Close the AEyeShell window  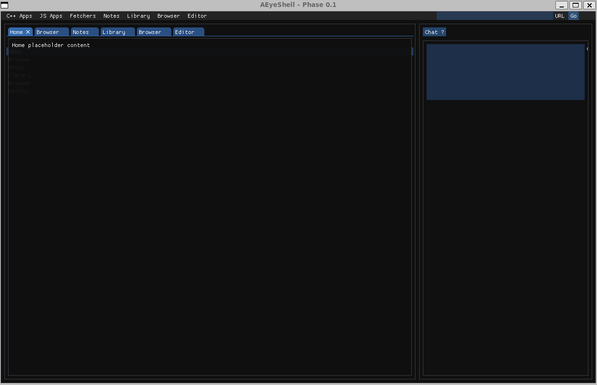(589, 5)
